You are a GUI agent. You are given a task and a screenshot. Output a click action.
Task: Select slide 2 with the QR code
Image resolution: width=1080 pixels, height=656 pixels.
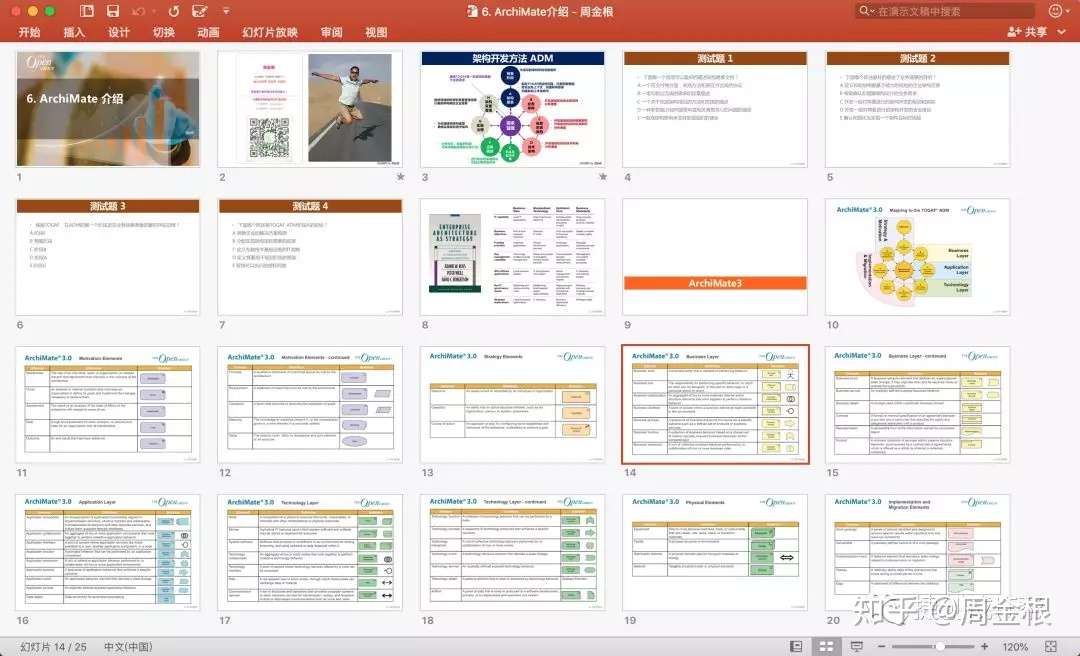pyautogui.click(x=310, y=109)
